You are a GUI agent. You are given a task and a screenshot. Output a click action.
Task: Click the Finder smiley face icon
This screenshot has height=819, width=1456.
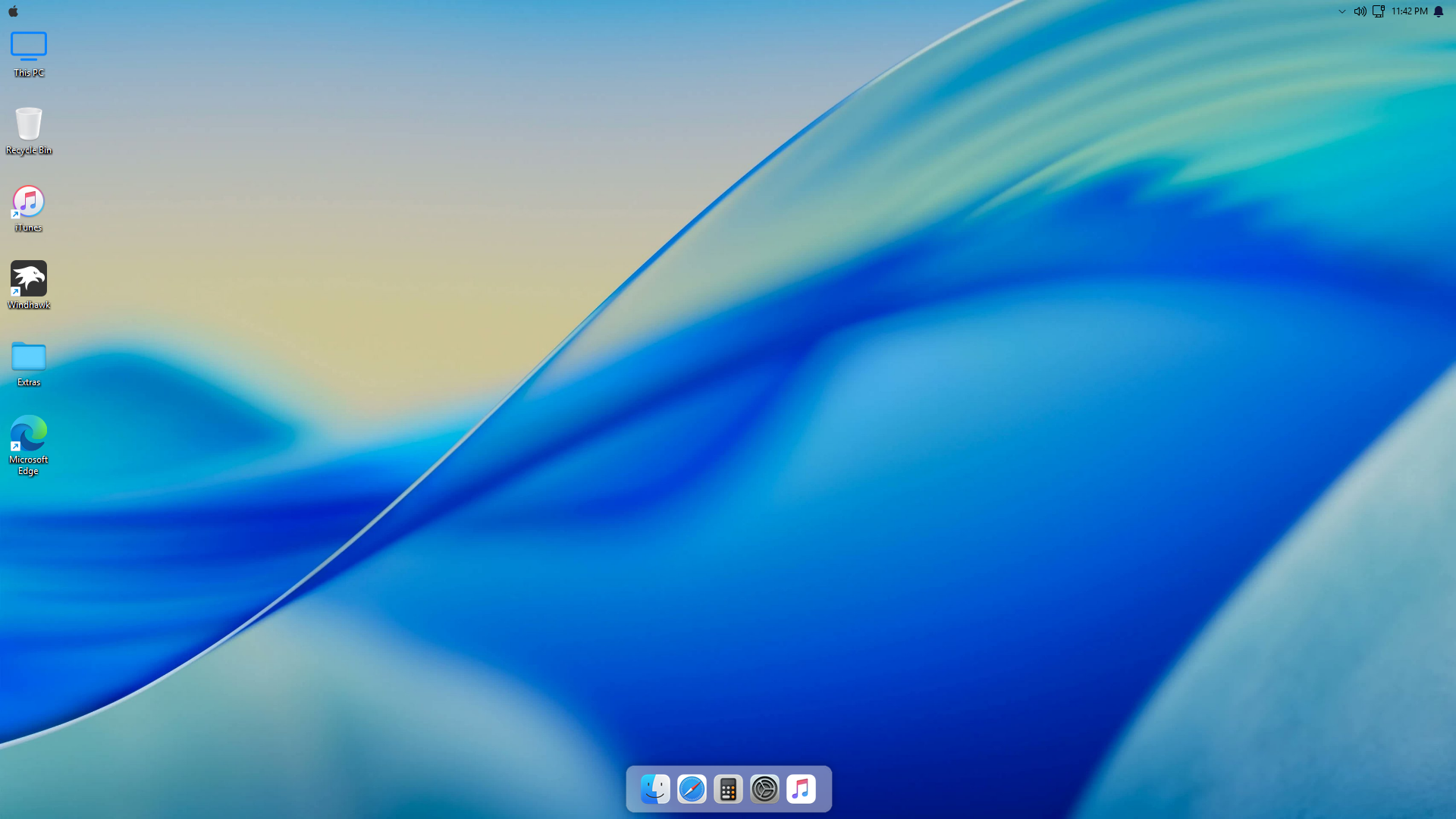pos(654,789)
